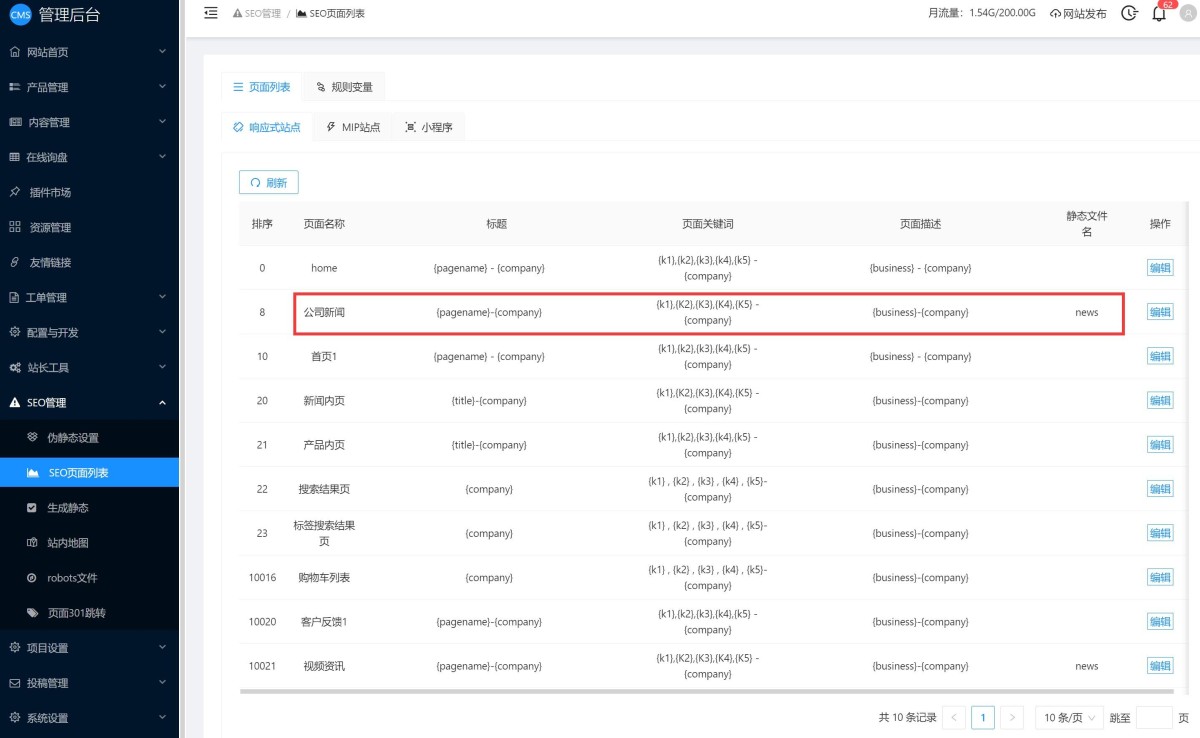
Task: Click the user avatar in top right corner
Action: pos(1188,14)
